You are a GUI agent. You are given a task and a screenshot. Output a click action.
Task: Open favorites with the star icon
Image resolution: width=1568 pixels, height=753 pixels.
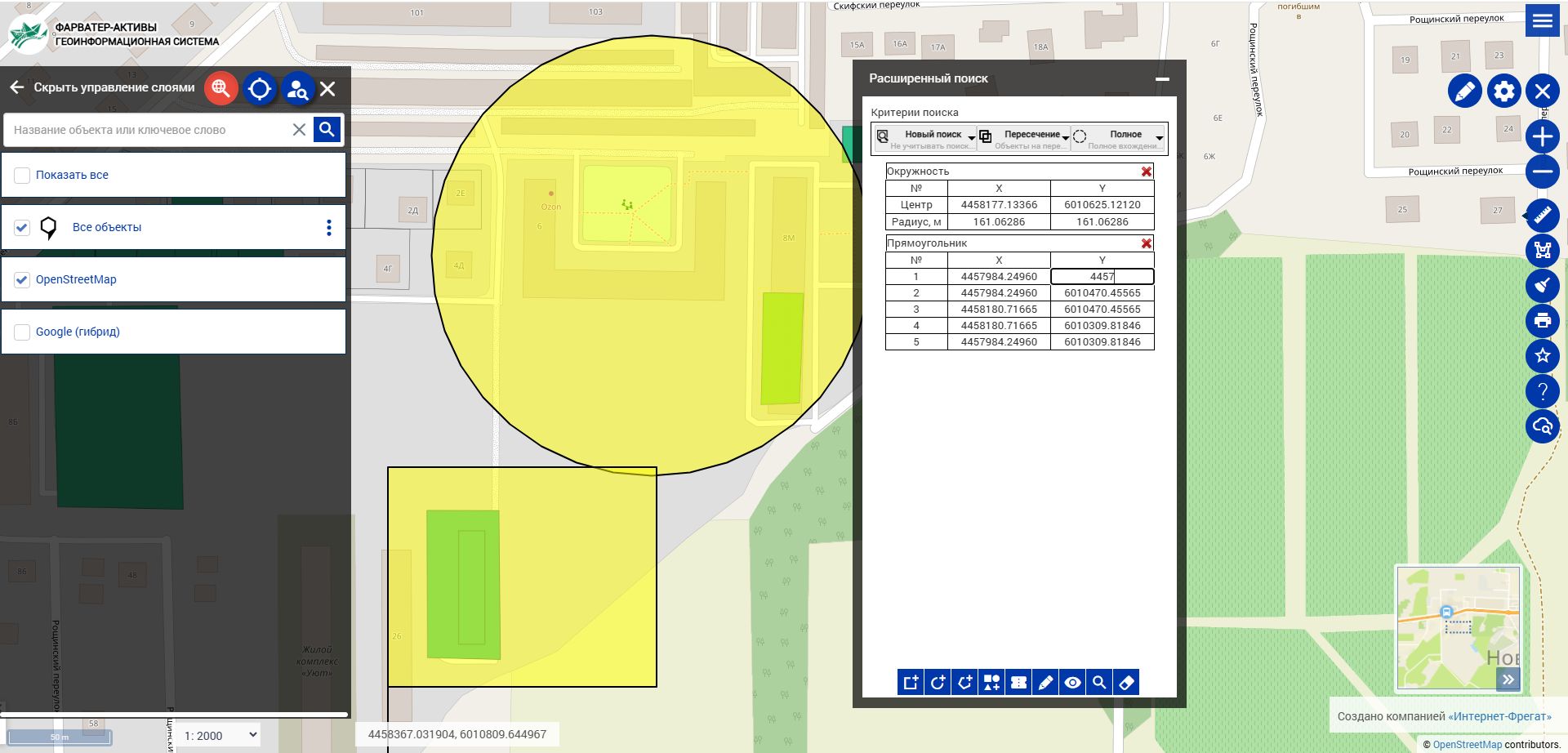click(1542, 356)
